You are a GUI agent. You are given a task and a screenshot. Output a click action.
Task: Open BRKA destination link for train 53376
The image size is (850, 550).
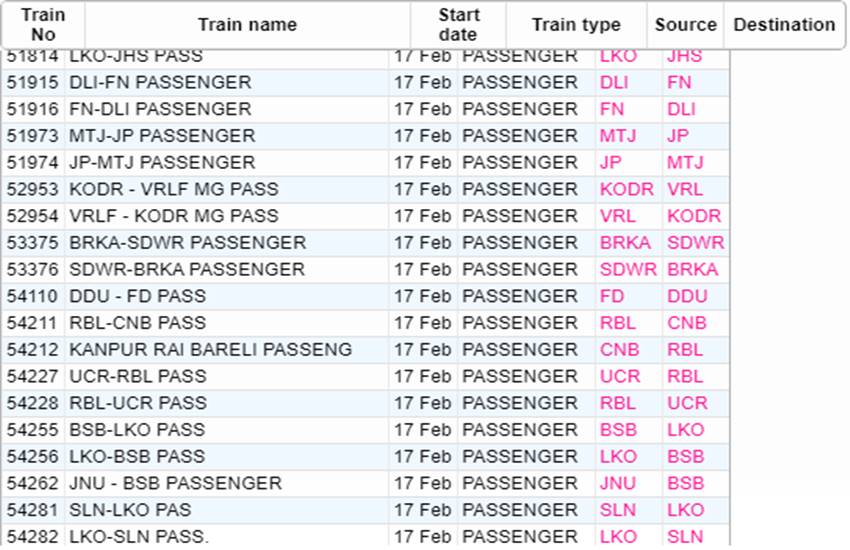pos(692,269)
